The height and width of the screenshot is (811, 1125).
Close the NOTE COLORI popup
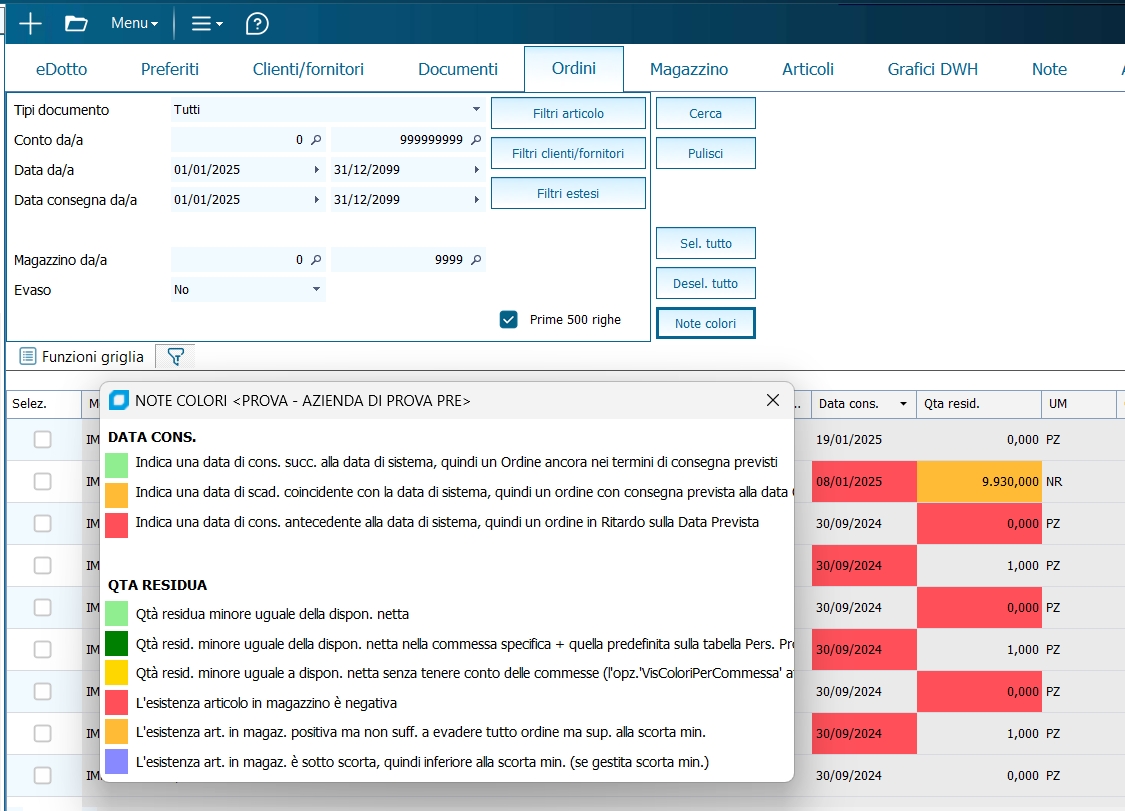coord(773,400)
